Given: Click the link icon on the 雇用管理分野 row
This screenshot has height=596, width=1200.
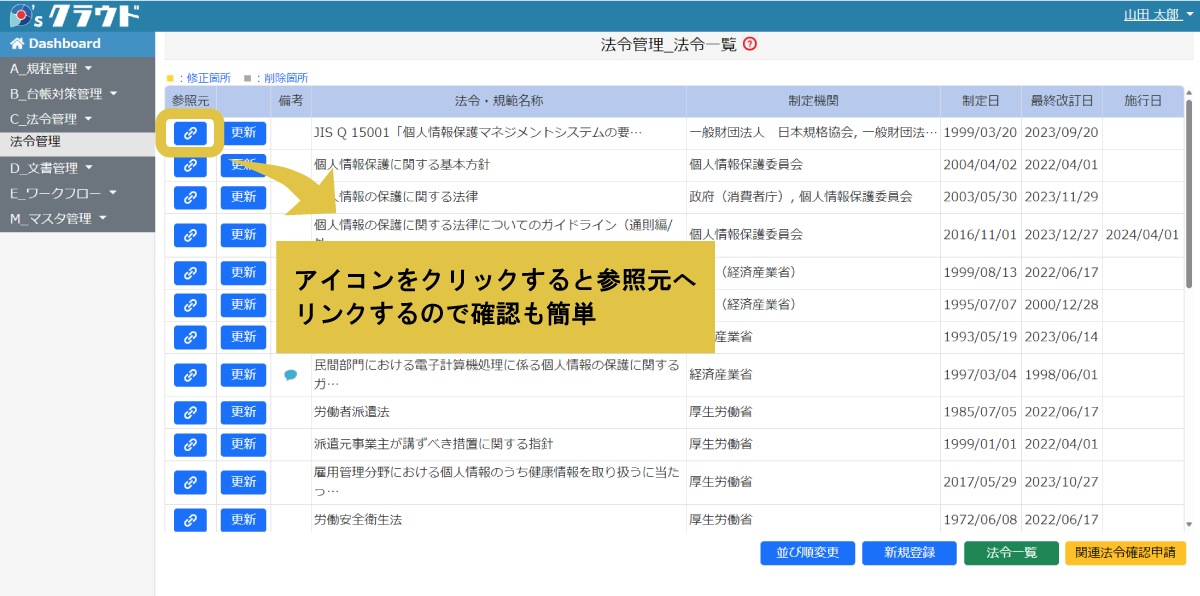Looking at the screenshot, I should [x=189, y=482].
